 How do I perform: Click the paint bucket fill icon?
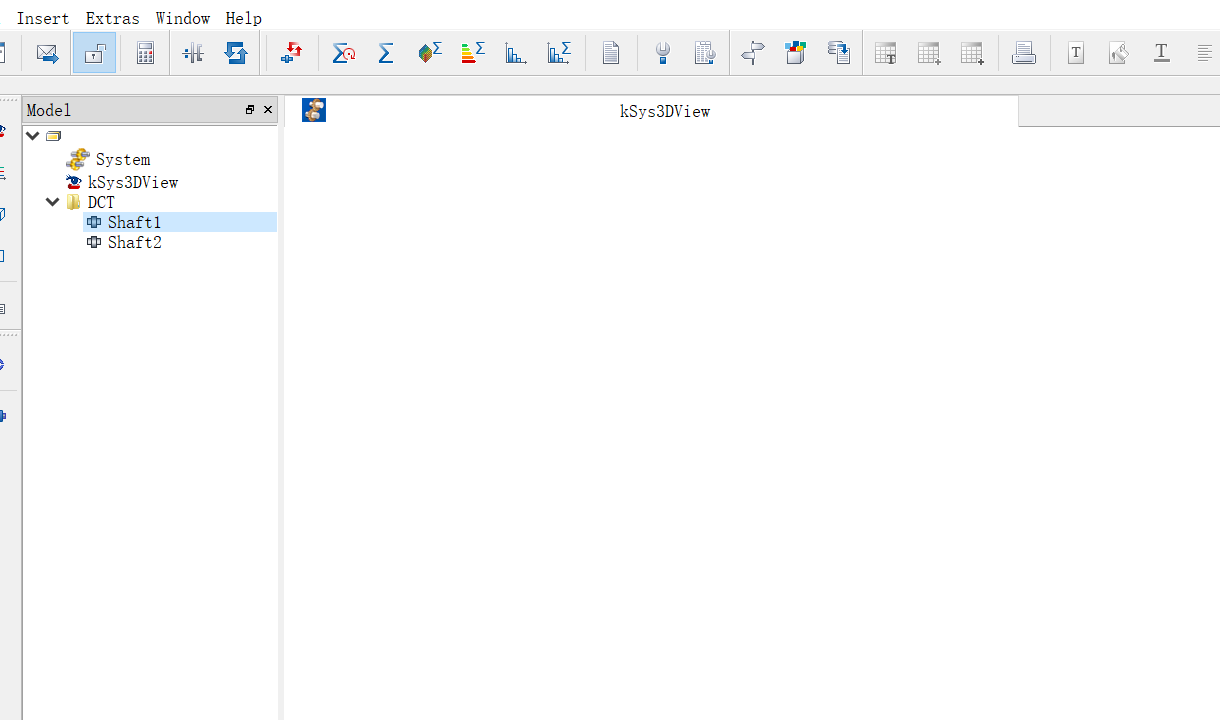[x=1118, y=54]
